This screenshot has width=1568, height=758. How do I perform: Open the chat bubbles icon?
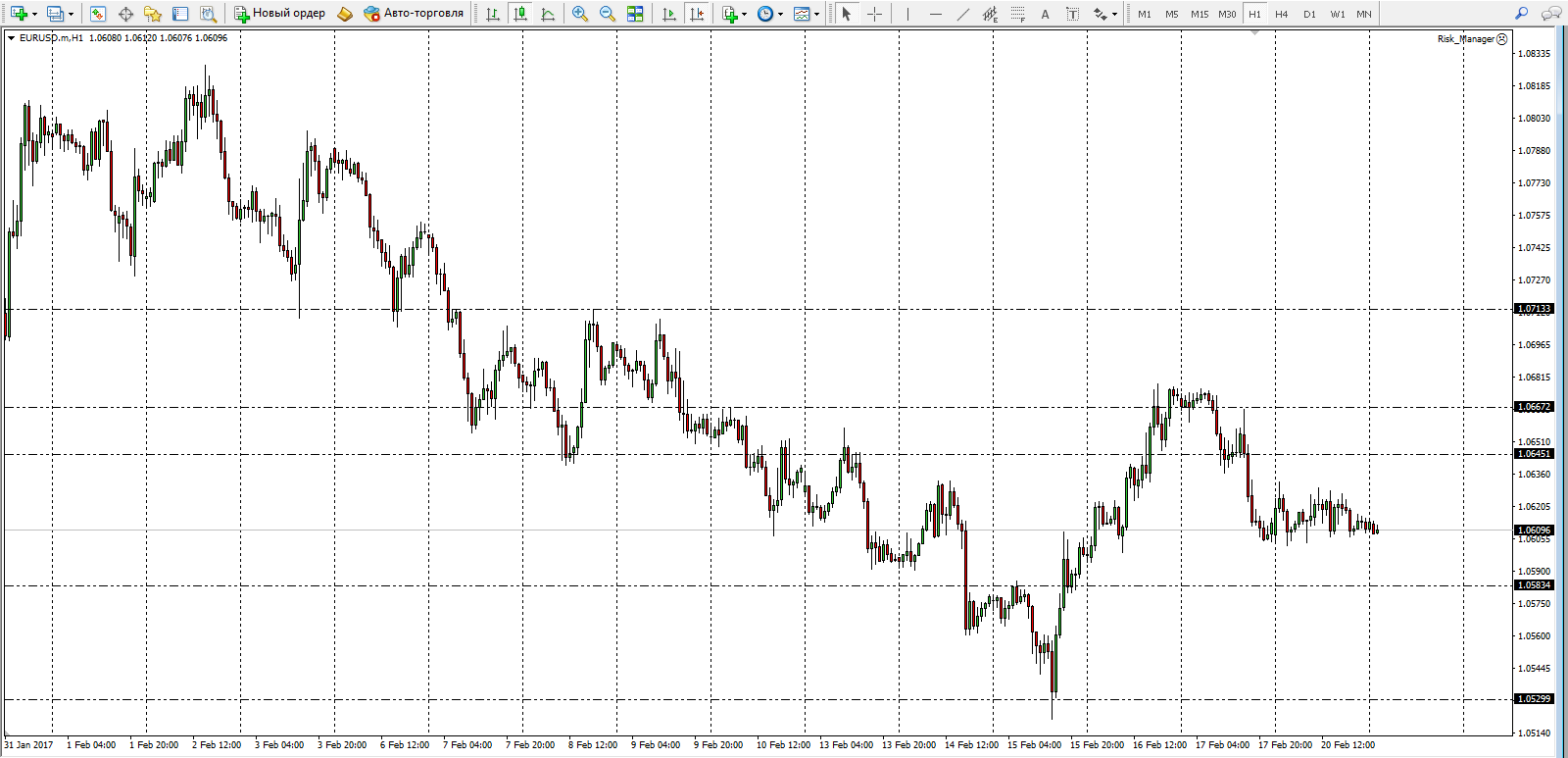pos(1550,14)
